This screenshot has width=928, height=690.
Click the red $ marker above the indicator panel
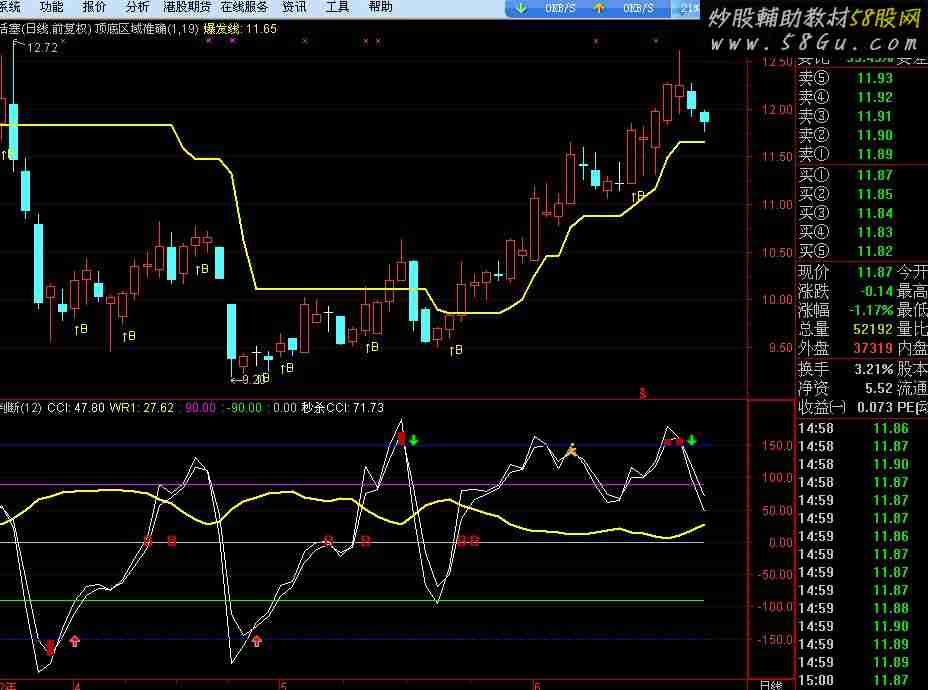click(643, 394)
